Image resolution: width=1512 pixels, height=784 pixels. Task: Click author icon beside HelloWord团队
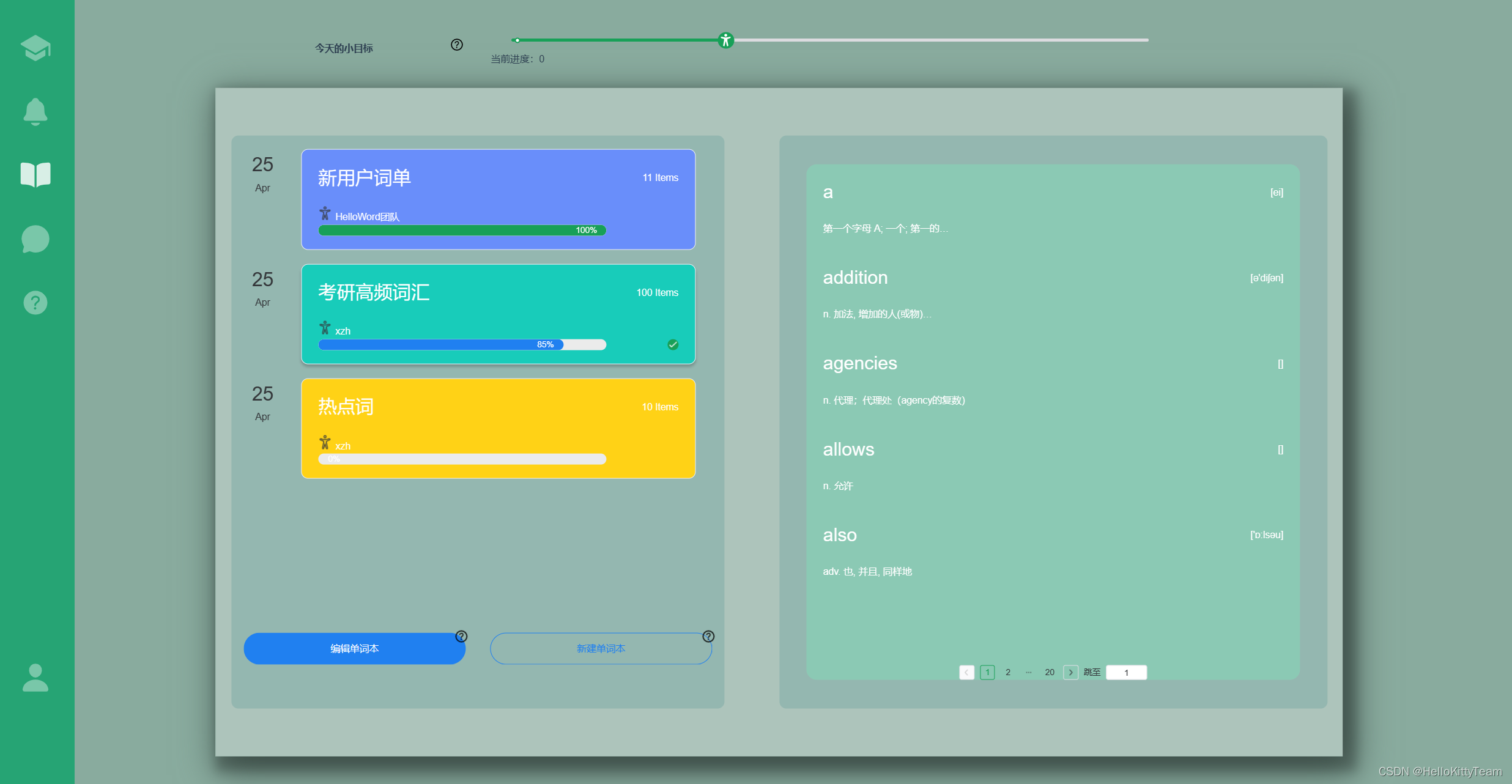click(x=325, y=213)
